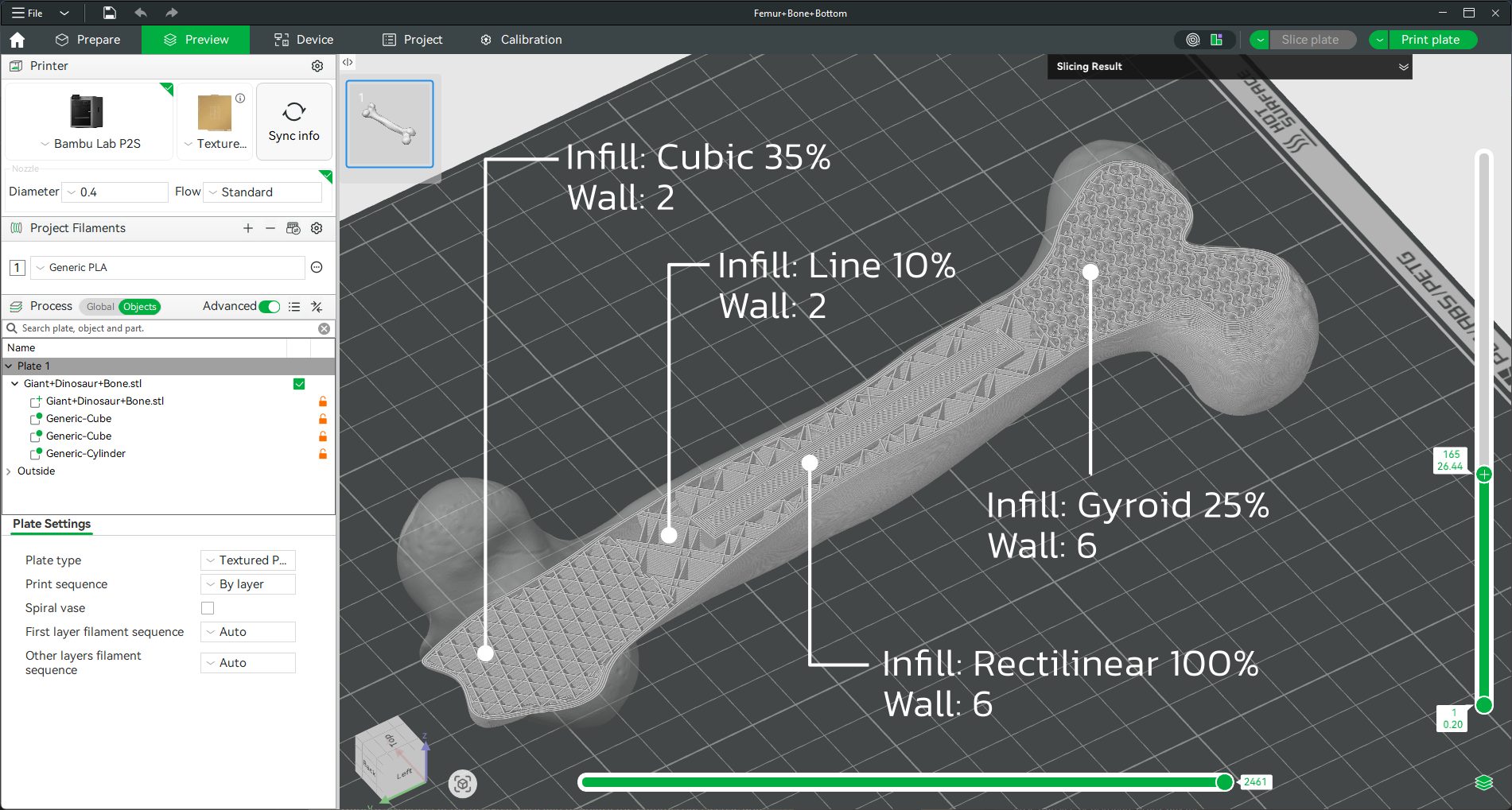Click the Home icon
The image size is (1512, 810).
(17, 40)
